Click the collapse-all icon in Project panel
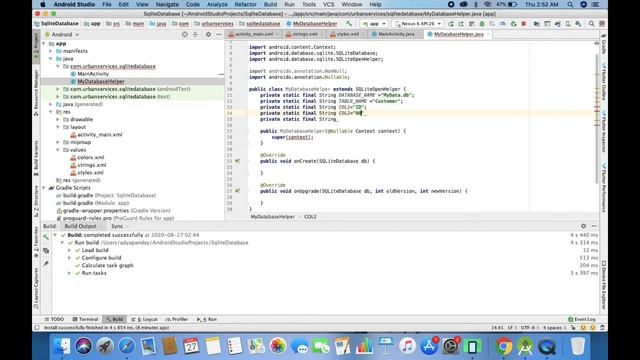The height and width of the screenshot is (360, 640). 195,35
